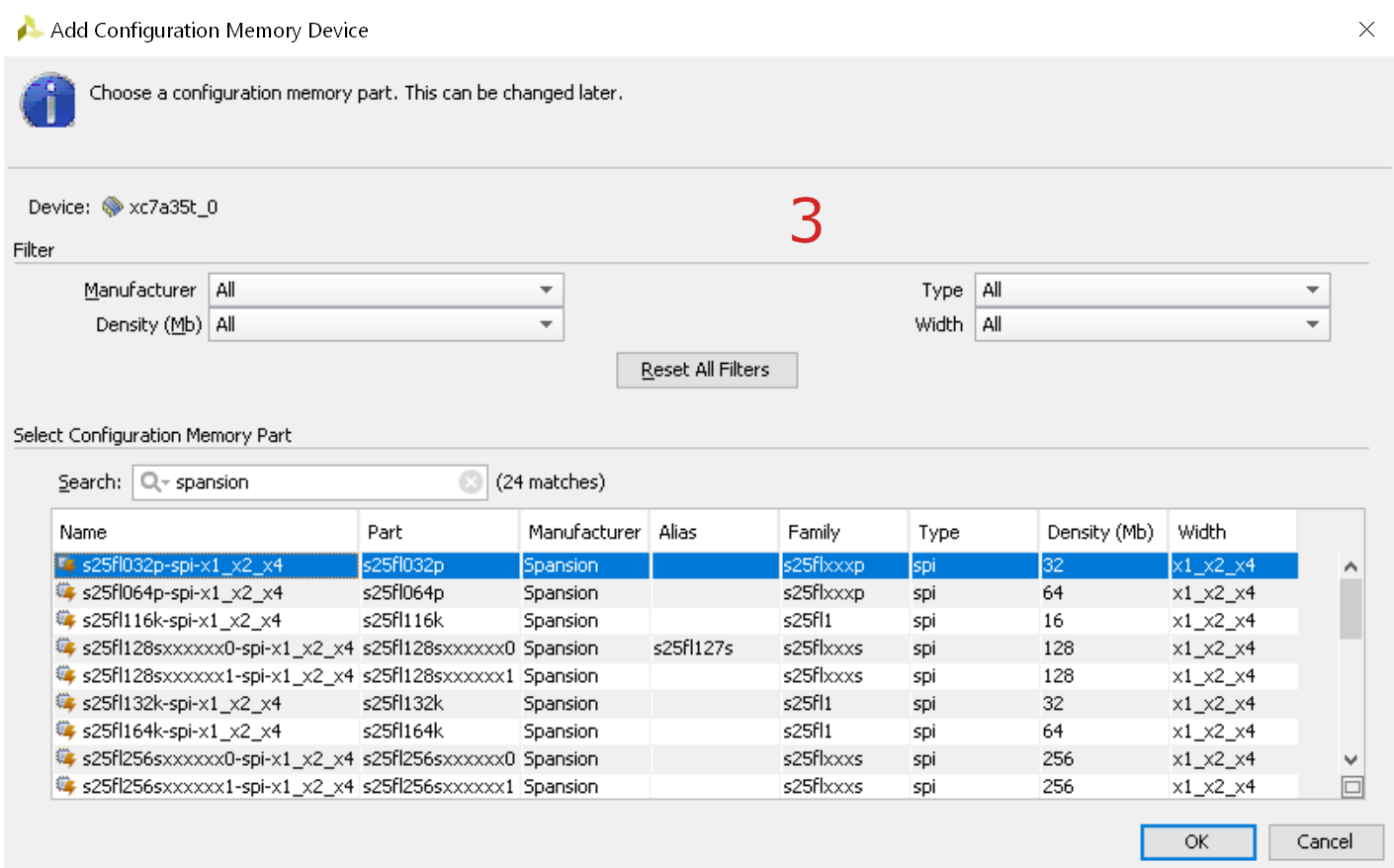Click the xc7a35t_0 device chip icon

point(113,207)
